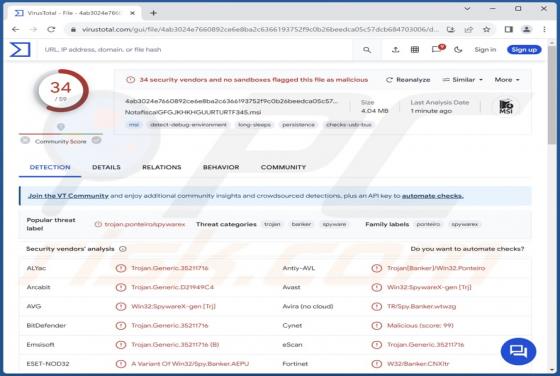The image size is (560, 376).
Task: Open browser side panel icon
Action: pyautogui.click(x=509, y=29)
